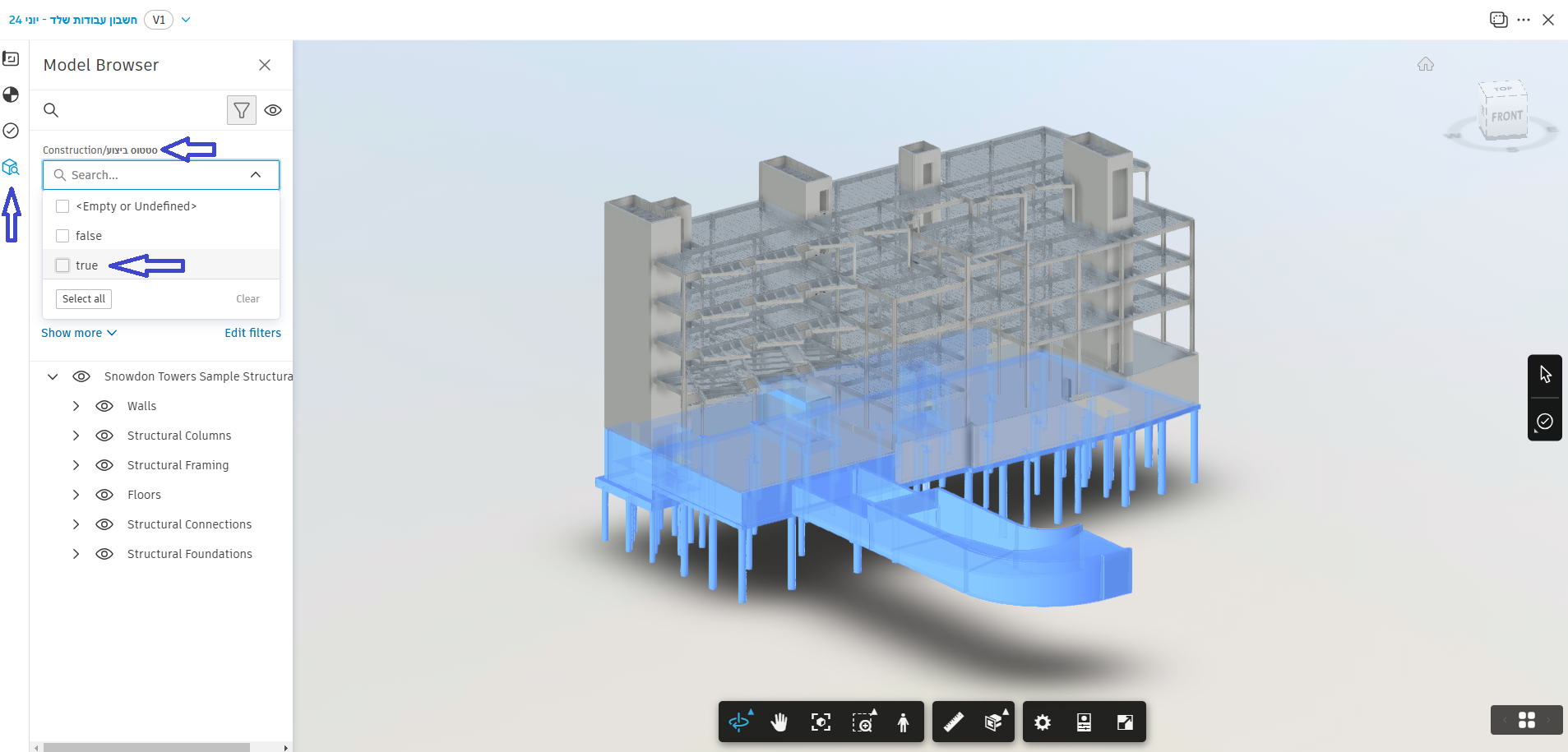Select the Orbit navigation tool
Screen dimensions: 1568x752
(739, 722)
